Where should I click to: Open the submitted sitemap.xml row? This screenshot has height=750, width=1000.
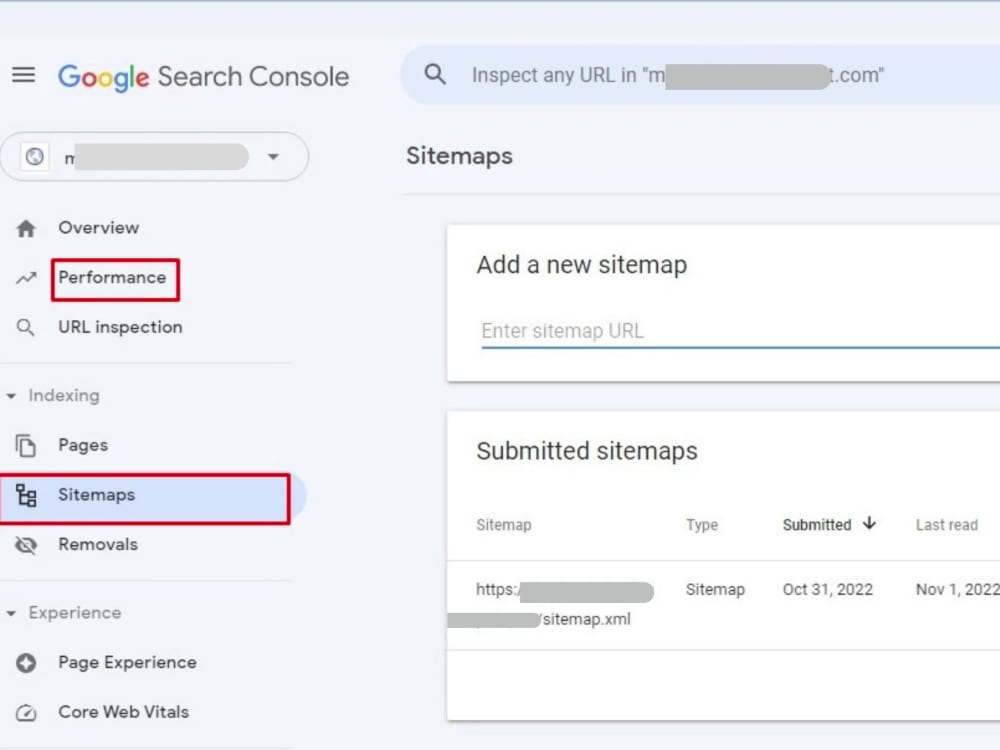click(723, 605)
